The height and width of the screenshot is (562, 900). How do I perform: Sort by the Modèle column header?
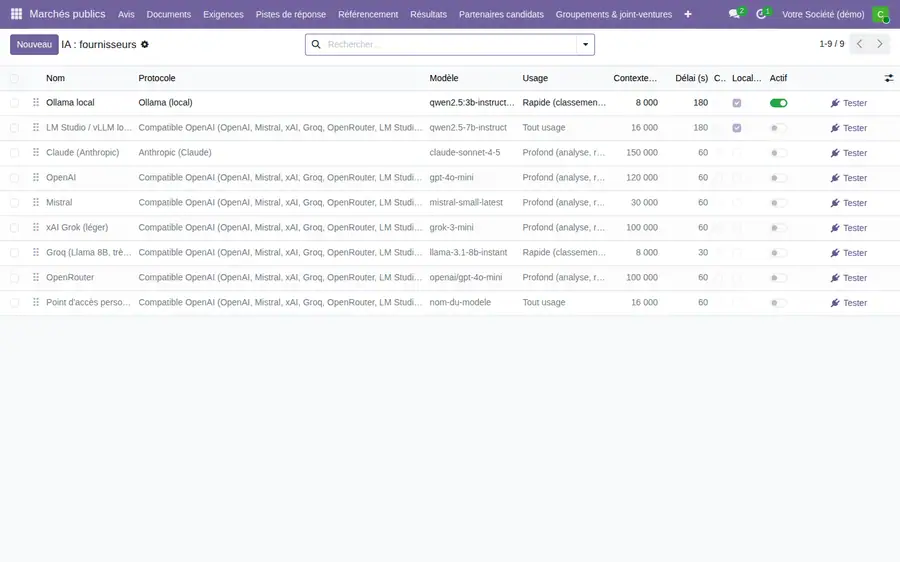444,78
